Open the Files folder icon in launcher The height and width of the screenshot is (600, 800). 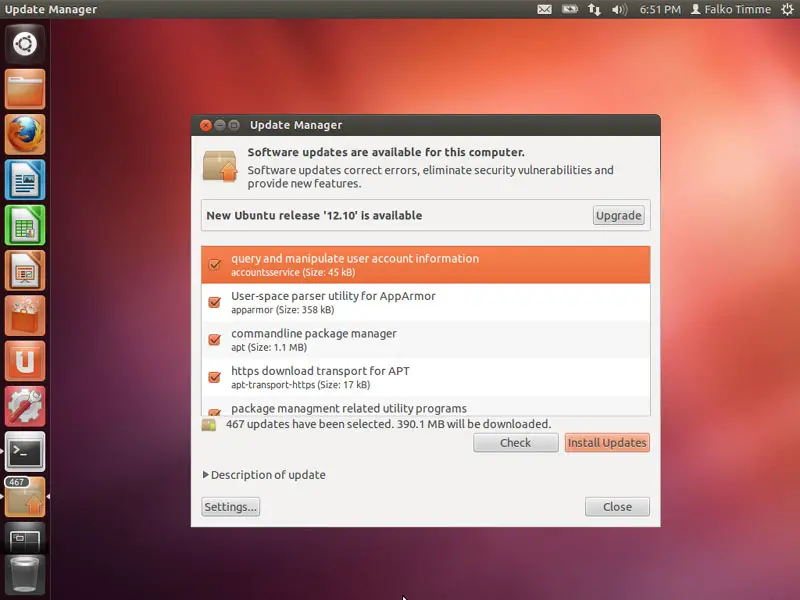pos(24,89)
